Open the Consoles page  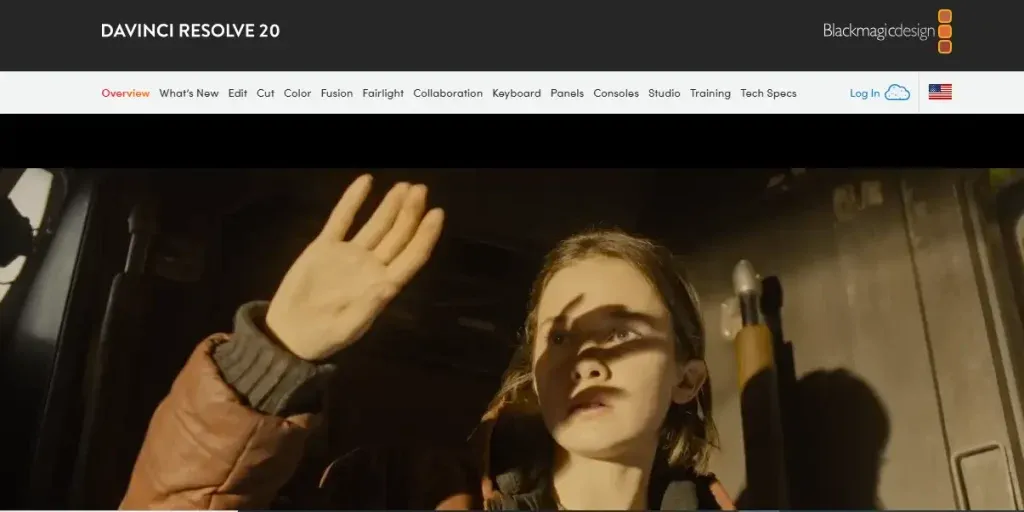coord(616,93)
